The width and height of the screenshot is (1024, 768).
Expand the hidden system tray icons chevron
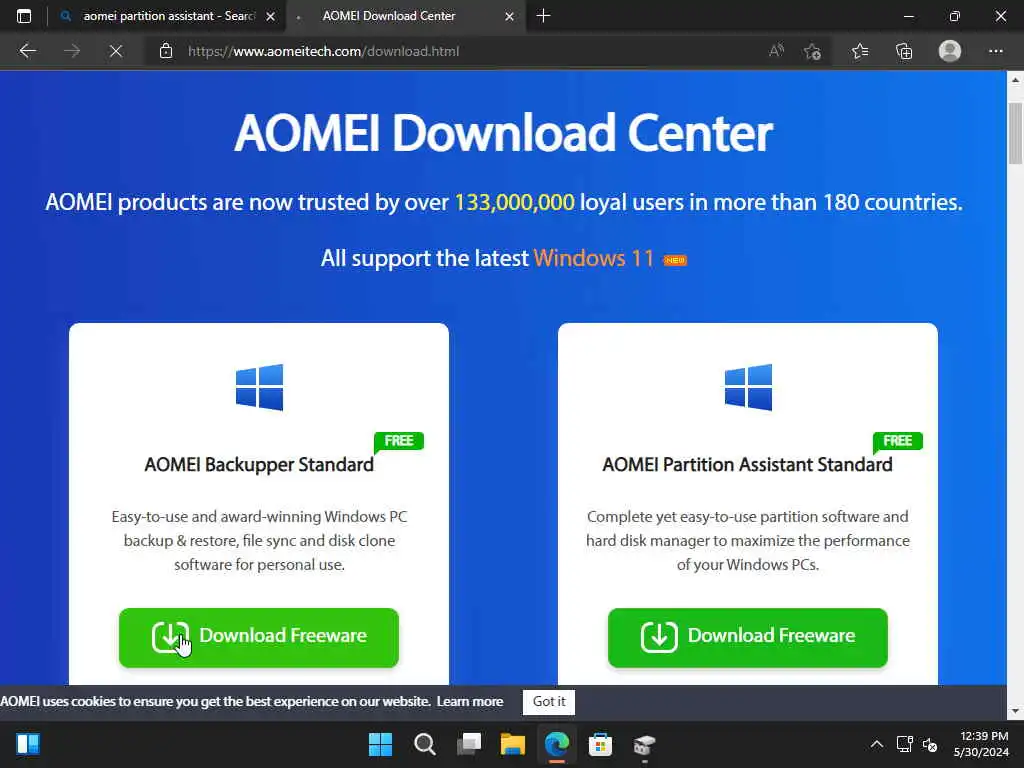click(876, 744)
